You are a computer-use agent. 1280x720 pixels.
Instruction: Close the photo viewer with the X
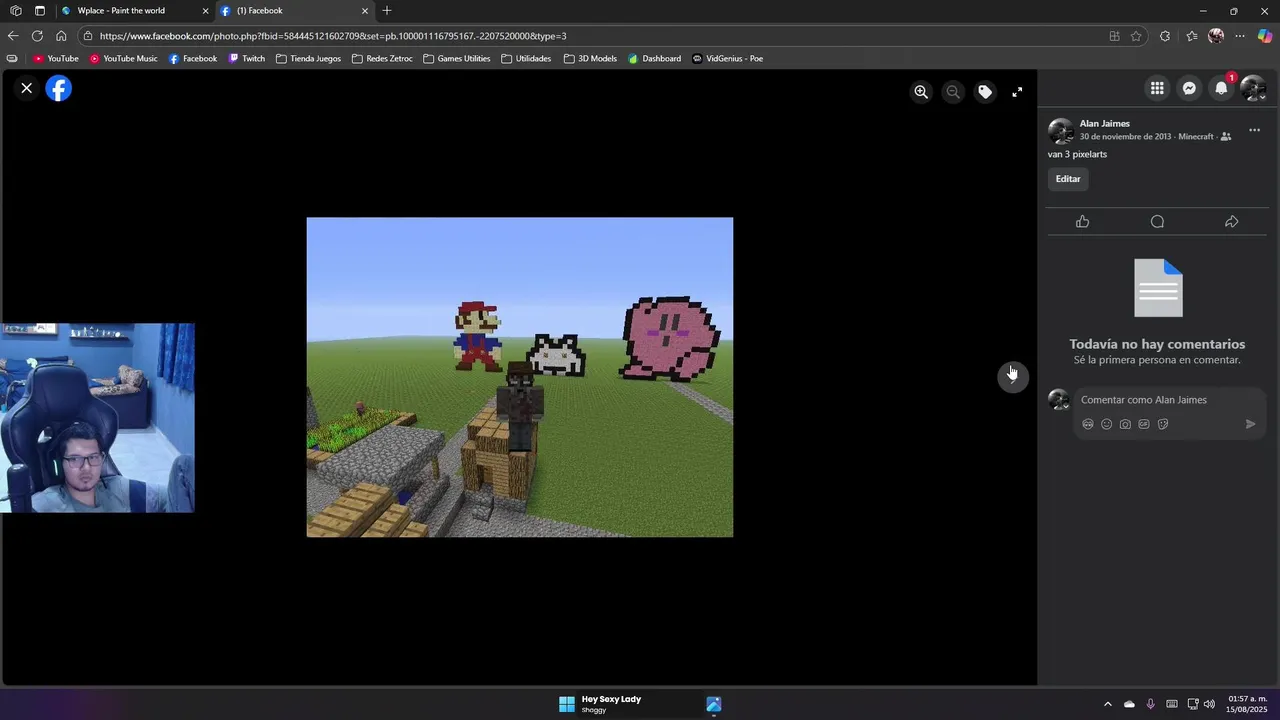pyautogui.click(x=27, y=89)
